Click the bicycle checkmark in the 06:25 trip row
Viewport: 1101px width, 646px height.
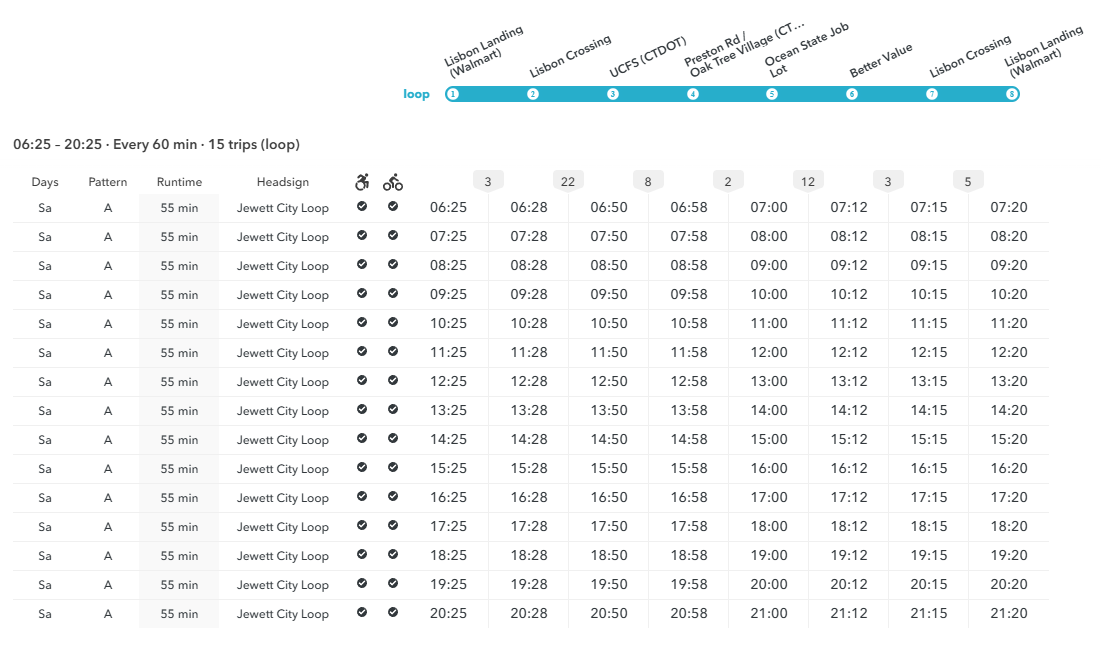click(x=393, y=206)
